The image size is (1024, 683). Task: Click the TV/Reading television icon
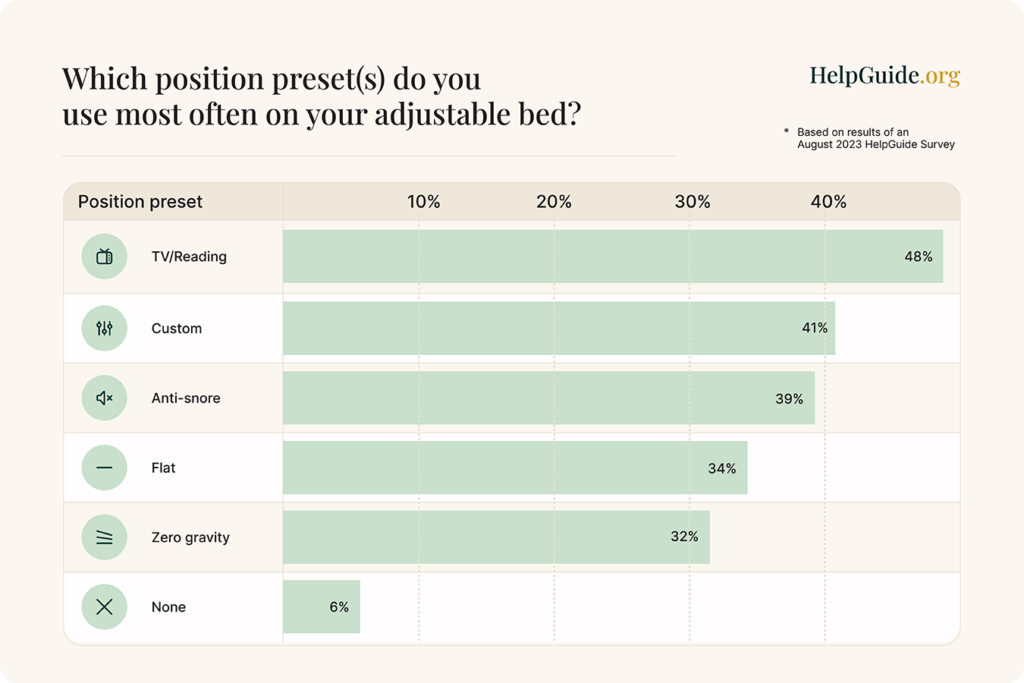[104, 257]
